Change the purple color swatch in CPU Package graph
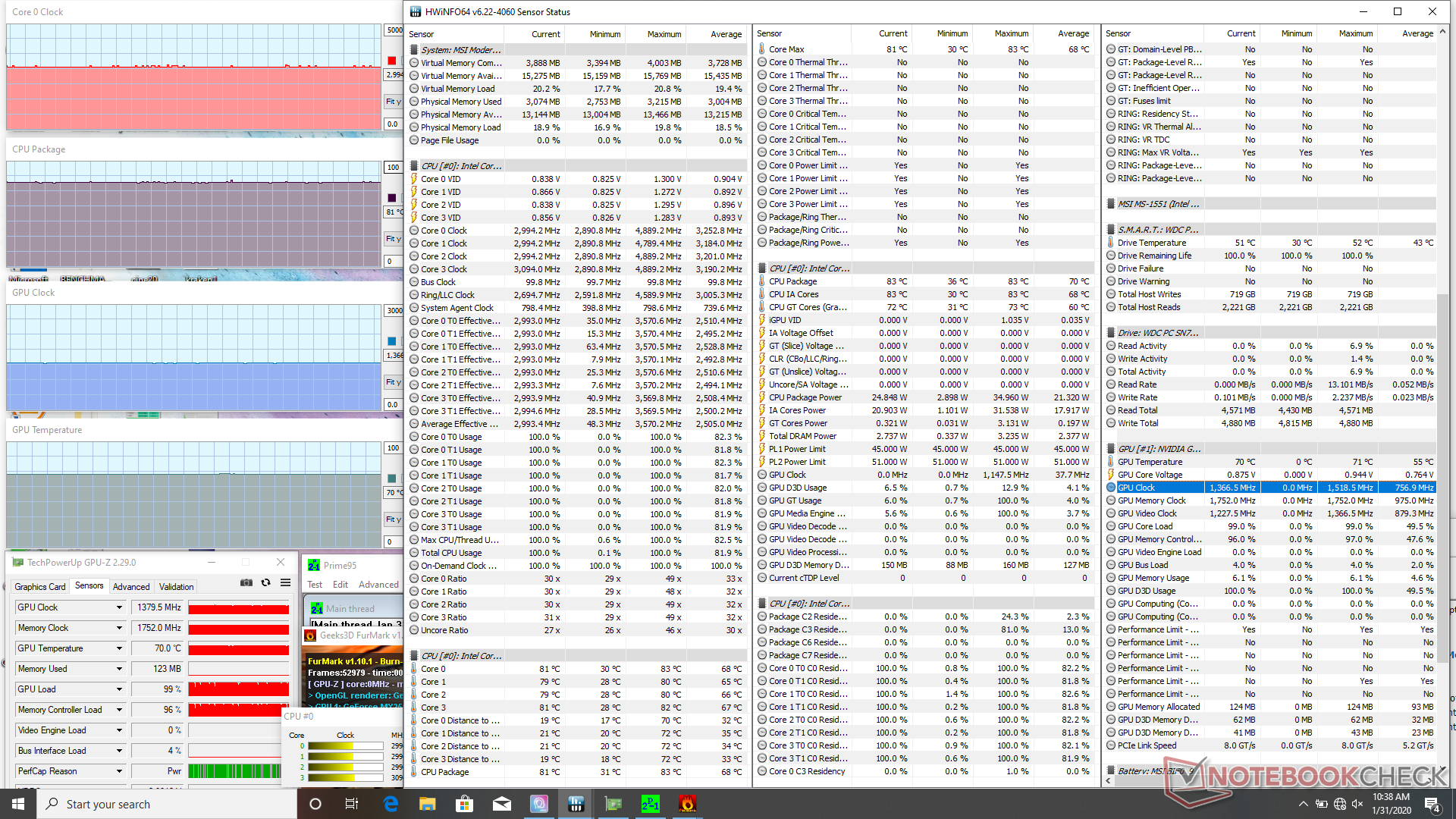The height and width of the screenshot is (819, 1456). 392,198
